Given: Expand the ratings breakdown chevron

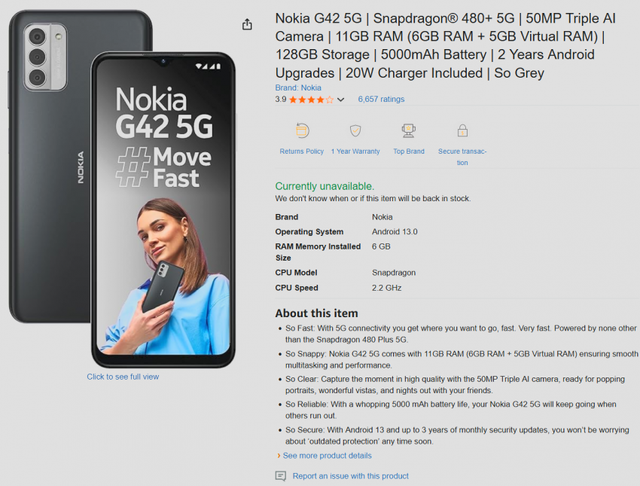Looking at the screenshot, I should click(341, 100).
